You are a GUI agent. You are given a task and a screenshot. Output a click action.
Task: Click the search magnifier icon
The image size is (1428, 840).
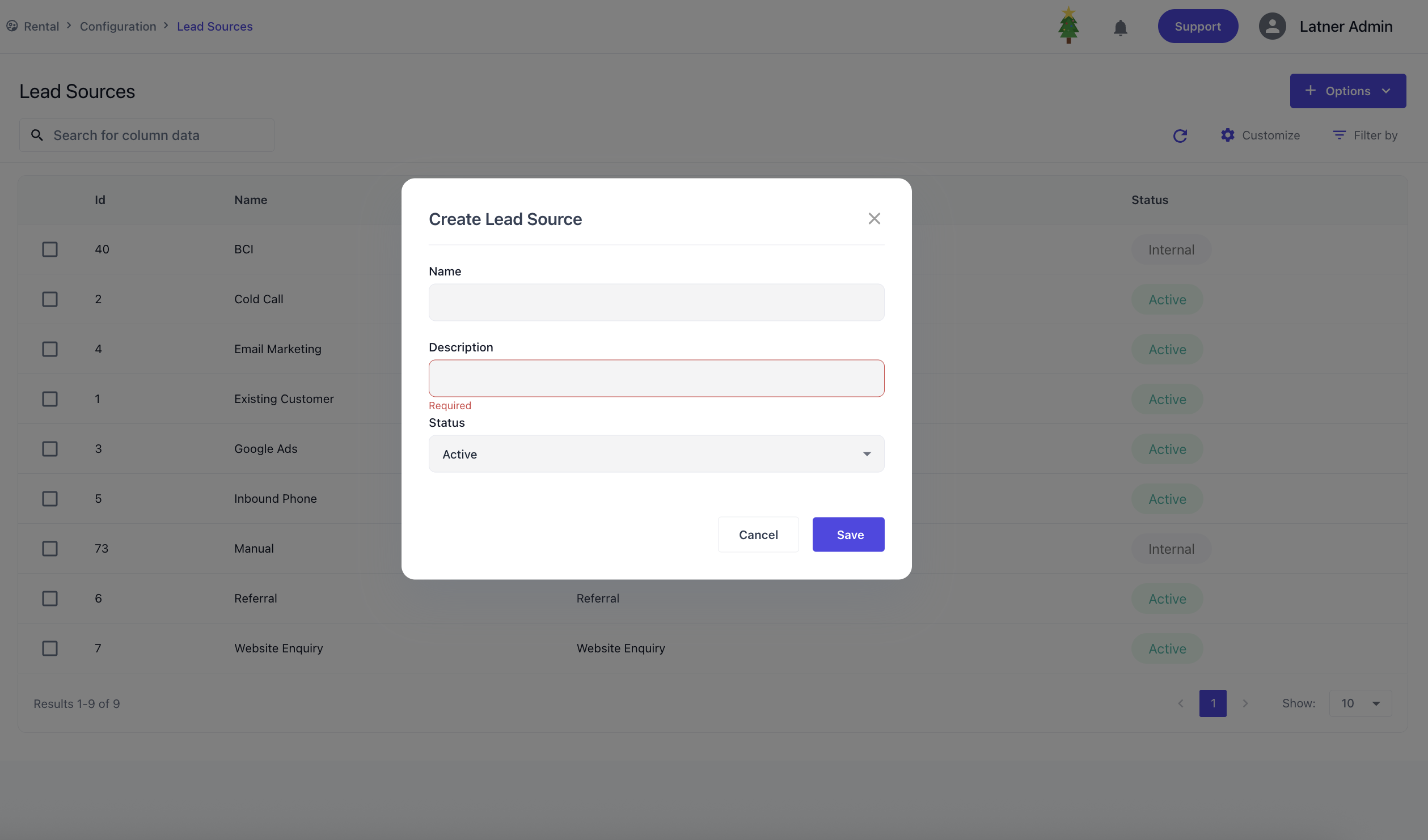pos(37,135)
